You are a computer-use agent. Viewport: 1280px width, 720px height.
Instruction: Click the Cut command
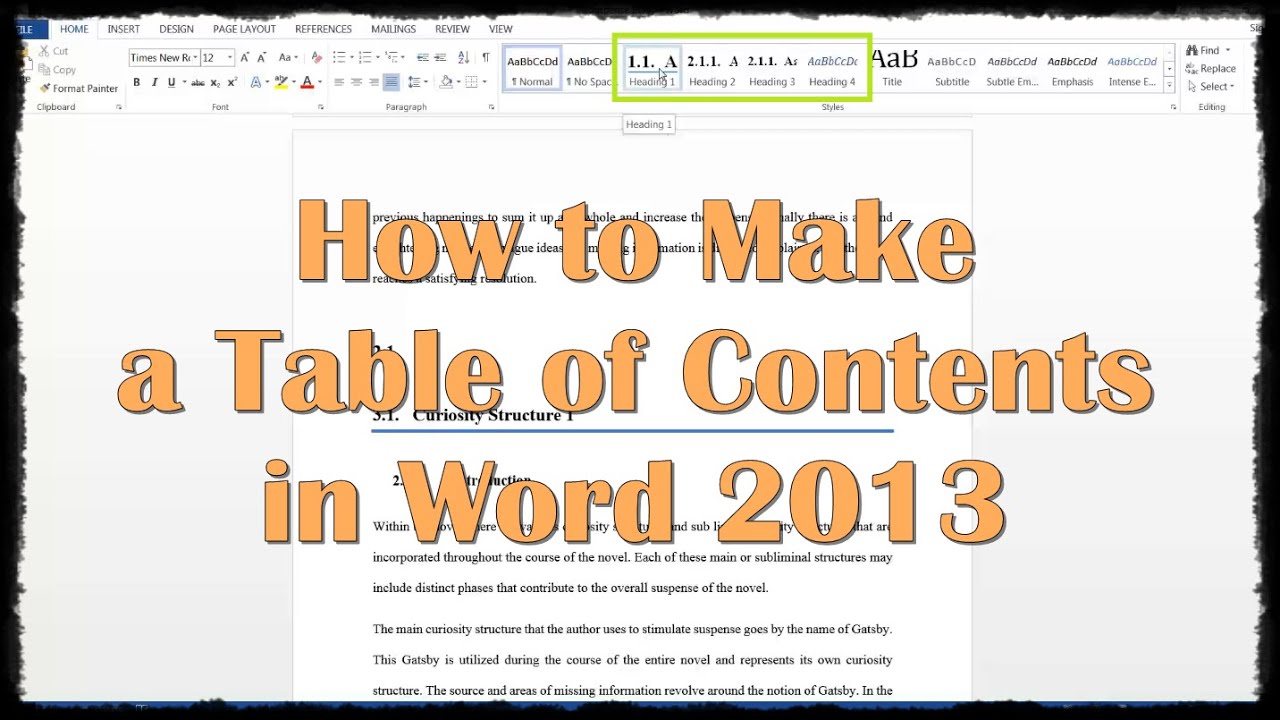click(53, 51)
